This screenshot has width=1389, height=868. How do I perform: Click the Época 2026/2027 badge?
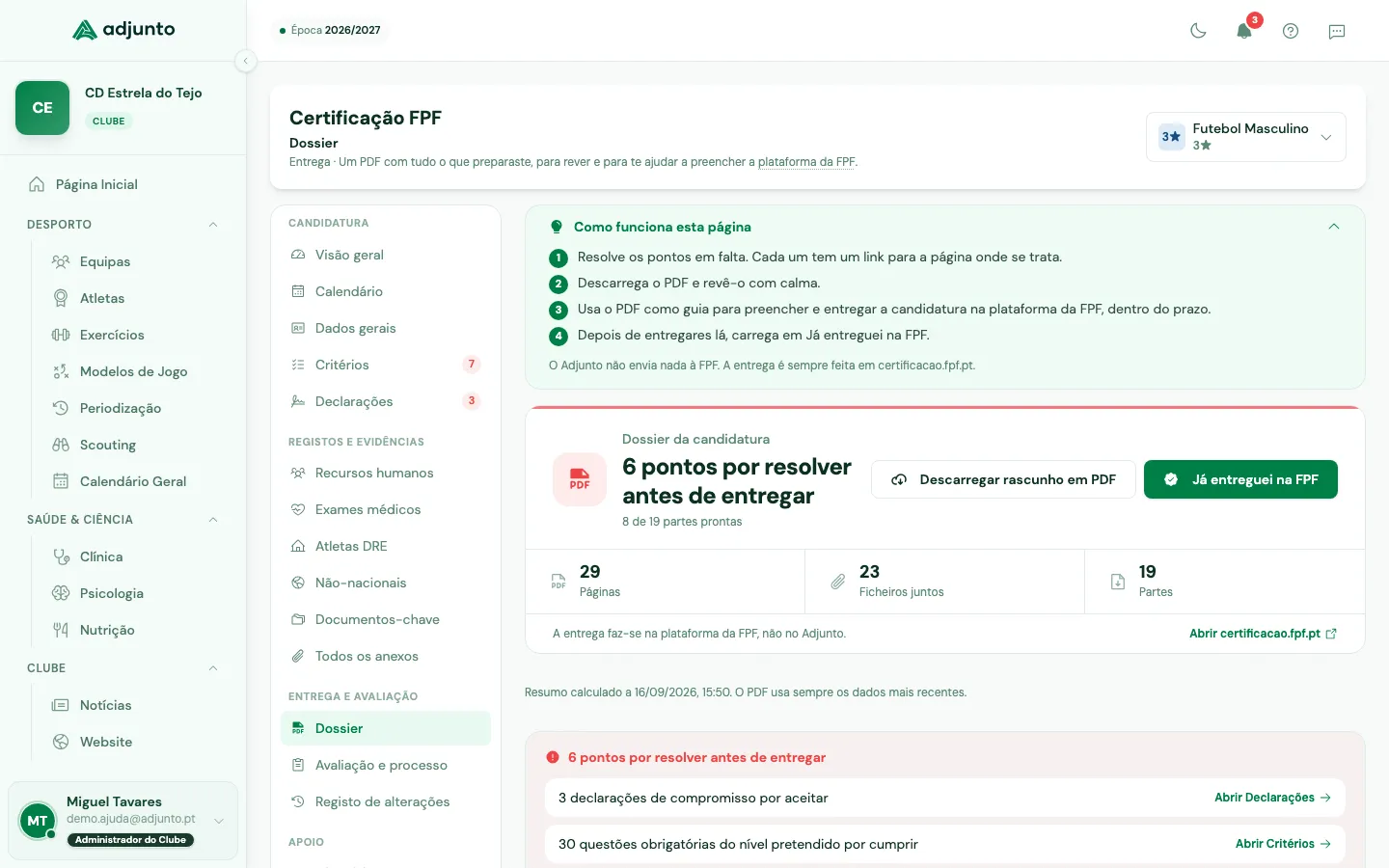(330, 30)
